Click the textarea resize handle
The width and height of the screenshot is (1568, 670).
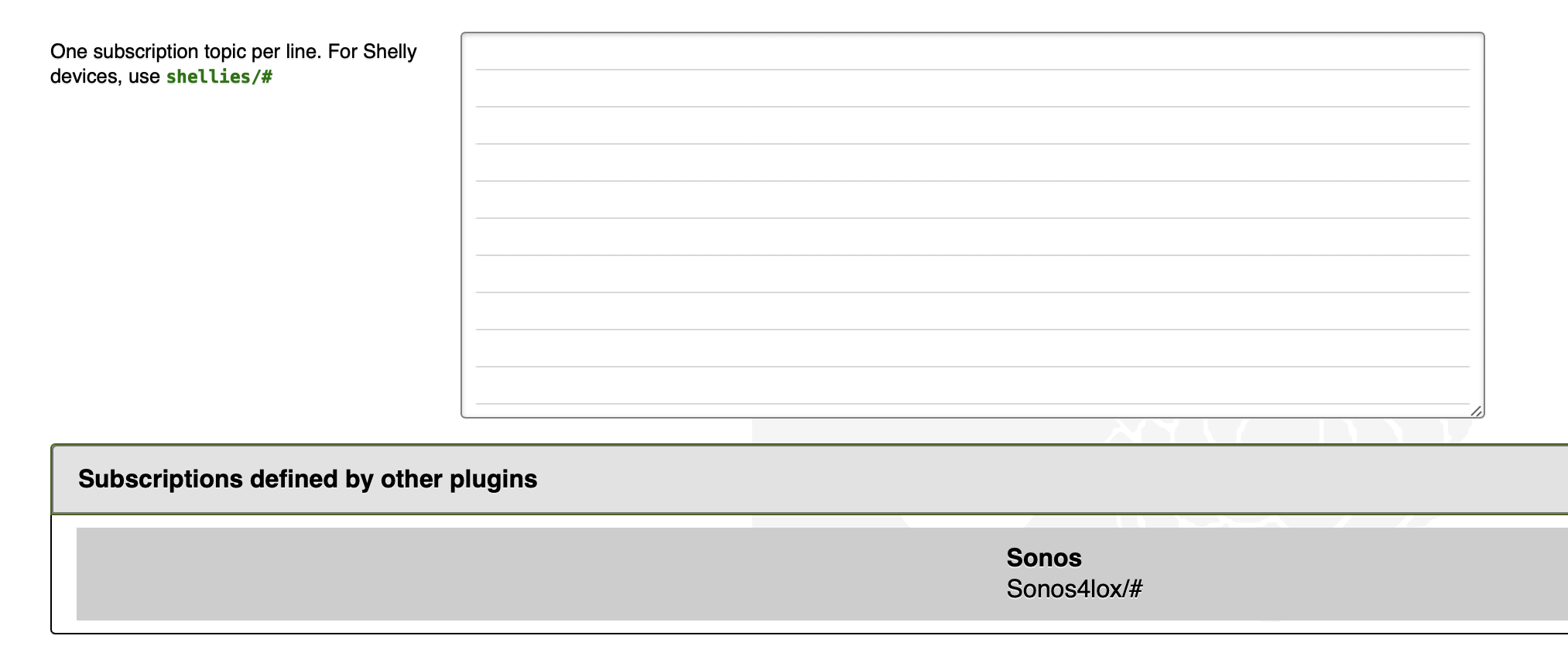tap(1476, 411)
